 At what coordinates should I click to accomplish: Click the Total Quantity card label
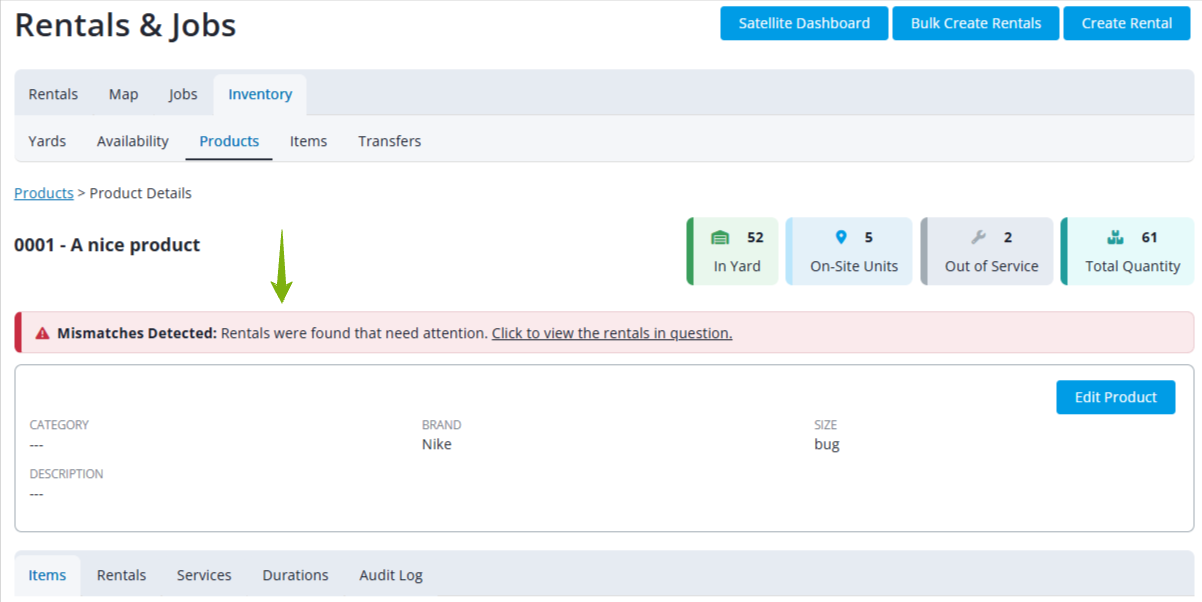pos(1133,267)
